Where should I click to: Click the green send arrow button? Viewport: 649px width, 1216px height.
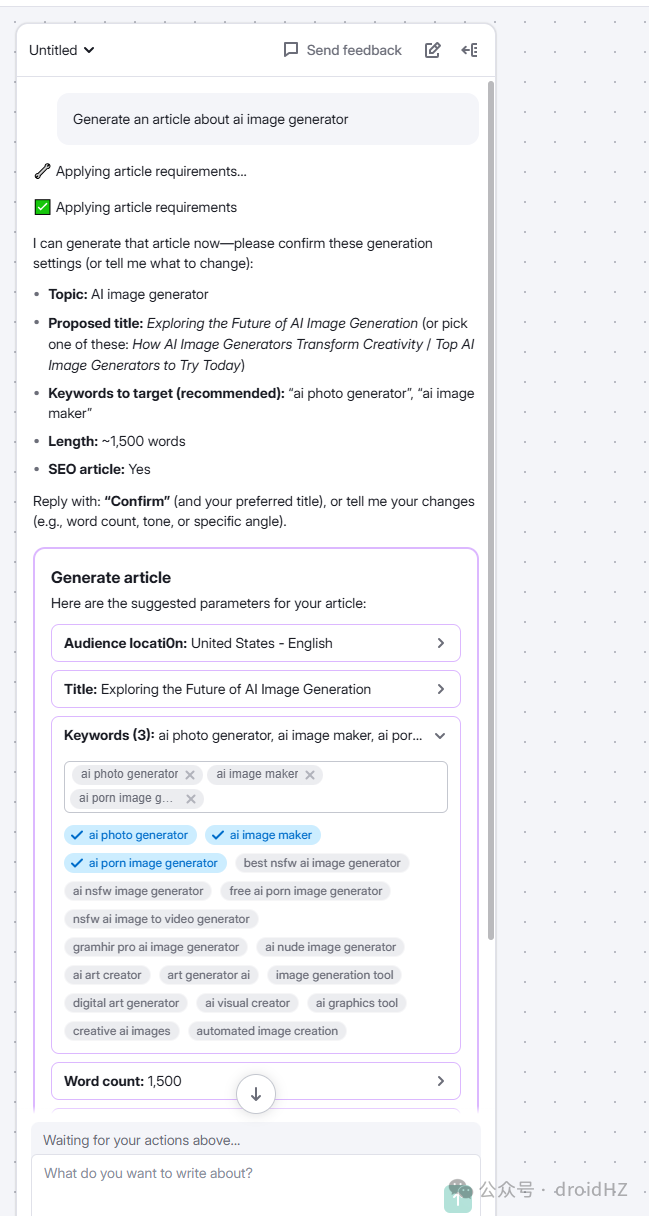click(459, 1201)
